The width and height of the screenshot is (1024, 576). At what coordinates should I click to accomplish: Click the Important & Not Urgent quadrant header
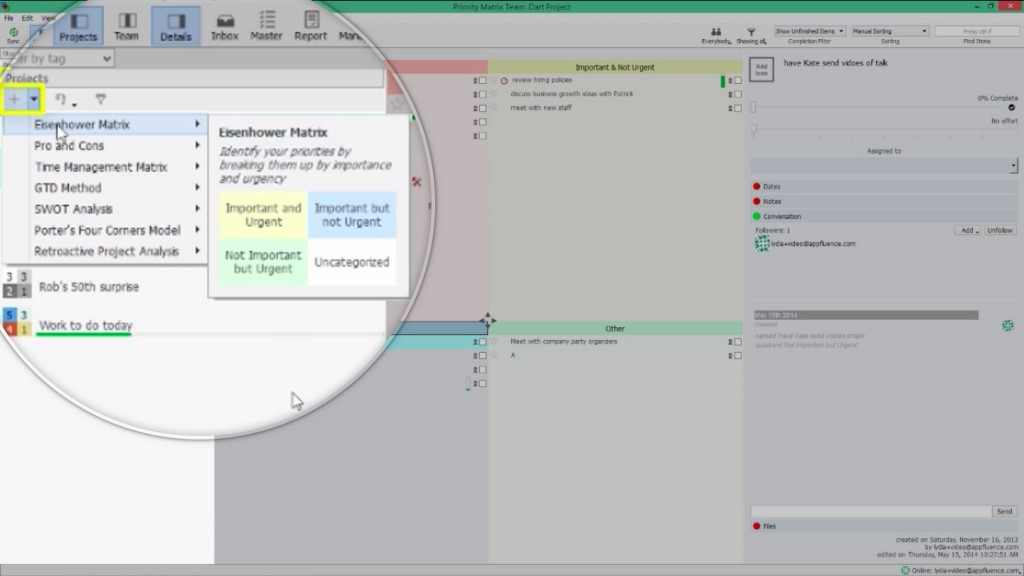point(615,67)
